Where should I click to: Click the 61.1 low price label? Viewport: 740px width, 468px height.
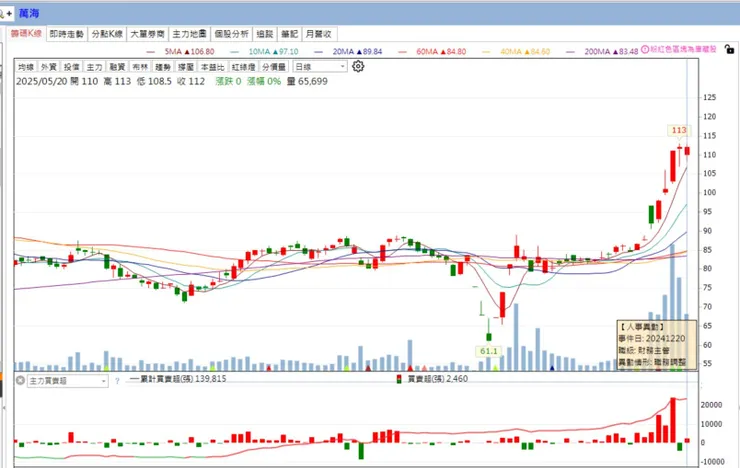click(x=489, y=351)
